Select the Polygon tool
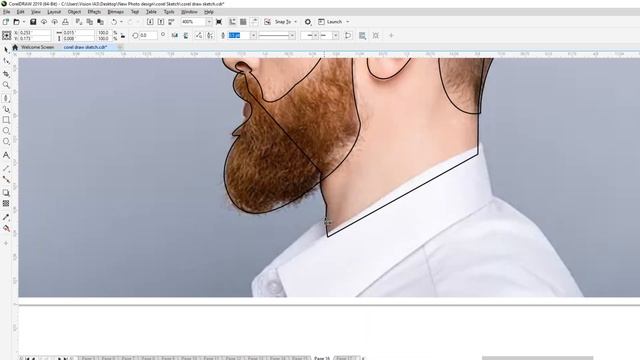640x360 pixels. click(6, 142)
